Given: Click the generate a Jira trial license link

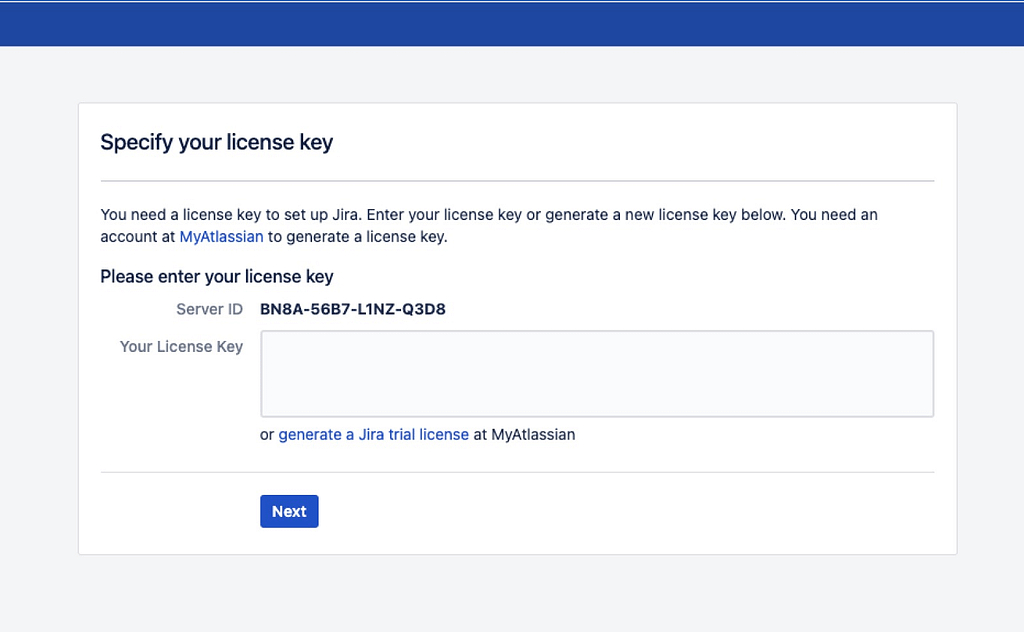Looking at the screenshot, I should point(374,434).
